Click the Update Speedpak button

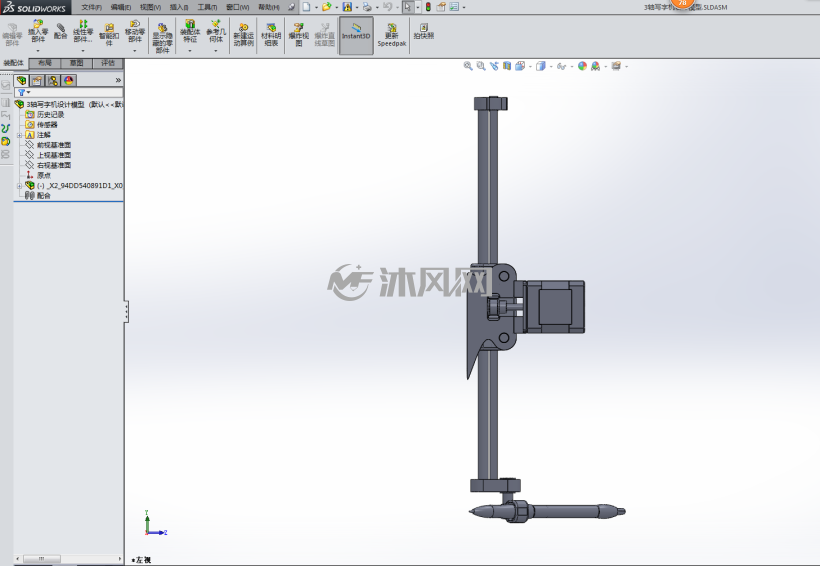[x=392, y=35]
